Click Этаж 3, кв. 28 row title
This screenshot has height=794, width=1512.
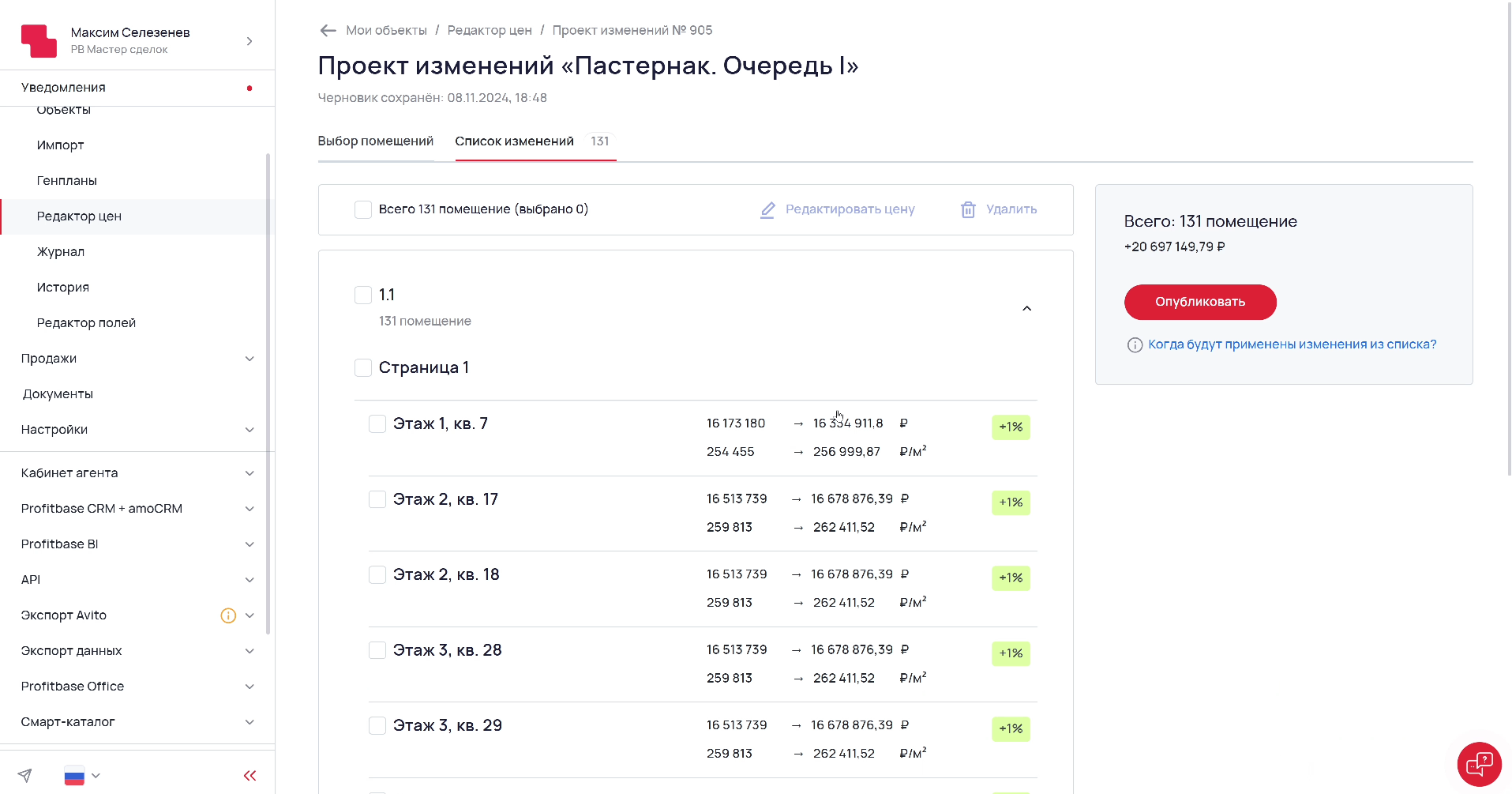[x=448, y=650]
